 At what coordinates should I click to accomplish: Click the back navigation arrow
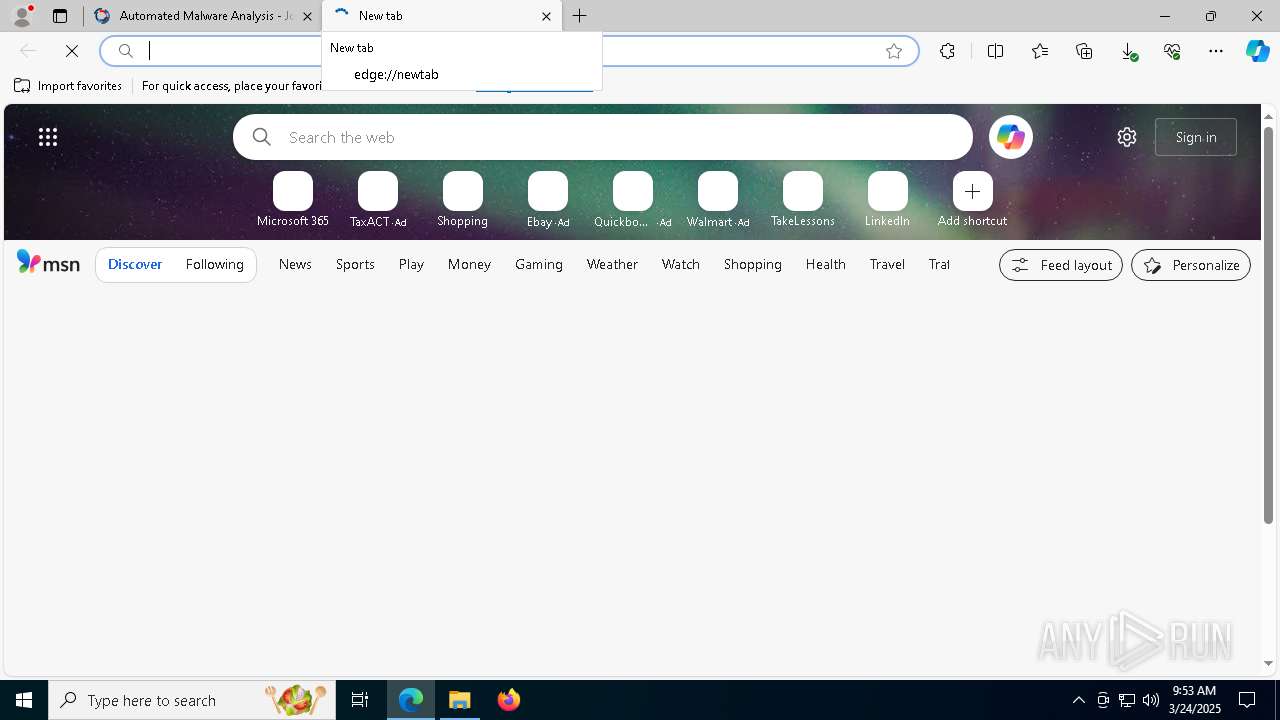(28, 51)
